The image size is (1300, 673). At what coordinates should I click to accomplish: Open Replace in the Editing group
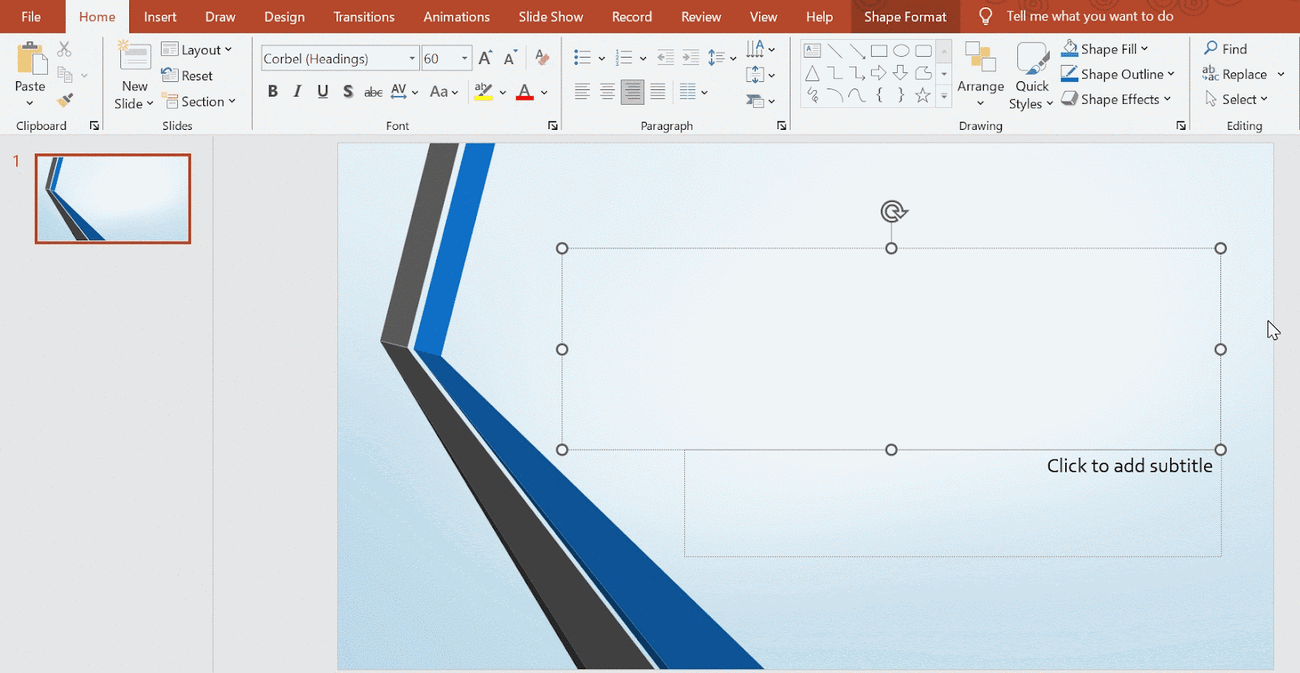coord(1243,73)
